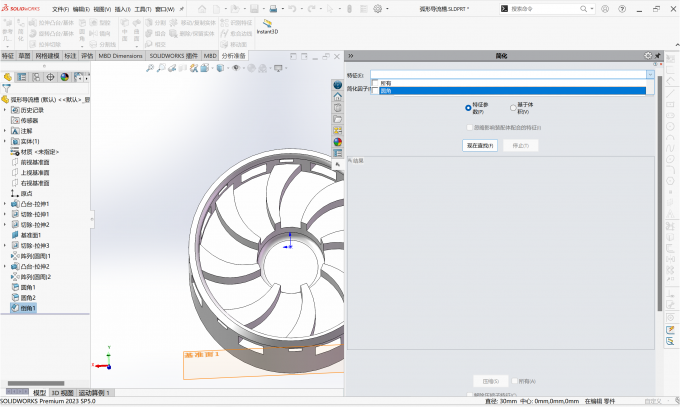Click the 现在查找 (Find Now) button
Image resolution: width=680 pixels, height=407 pixels.
coord(480,145)
